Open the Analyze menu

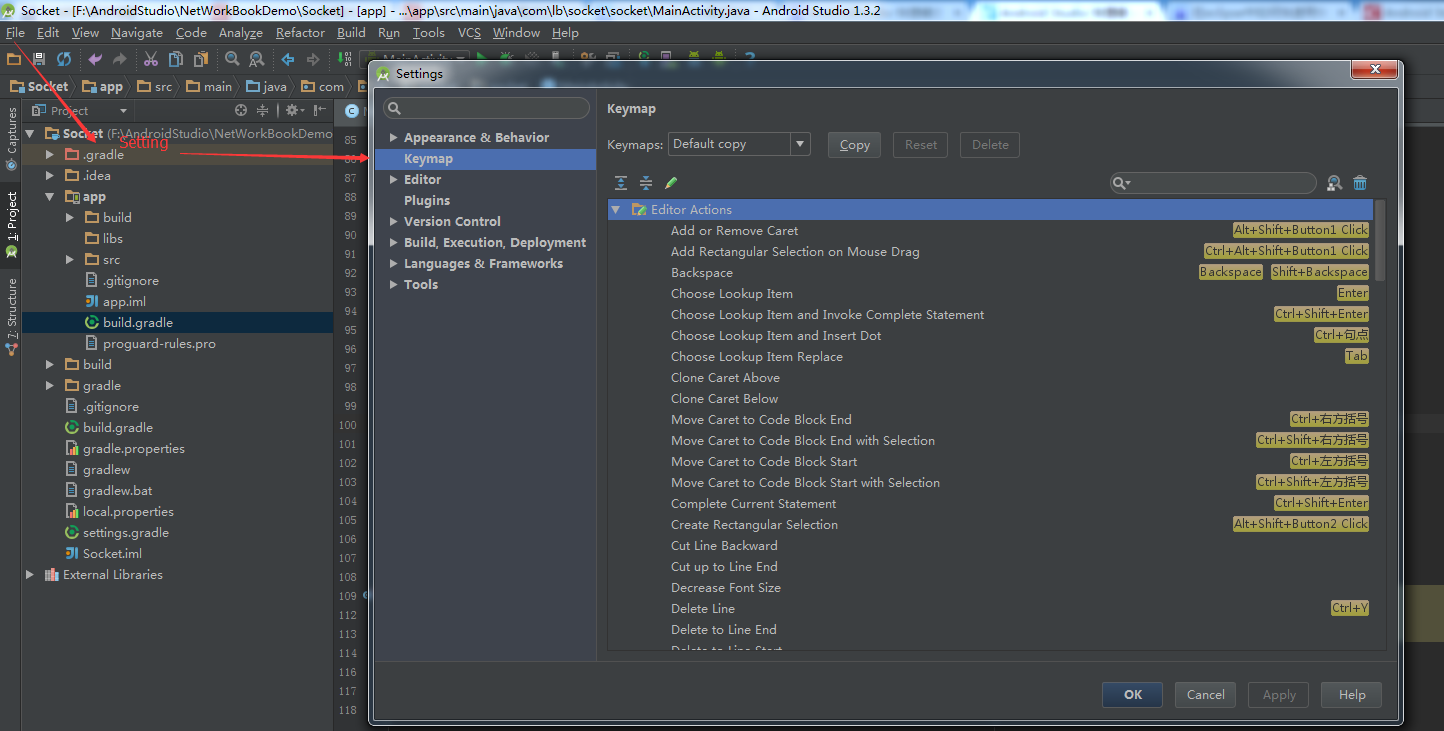click(241, 33)
